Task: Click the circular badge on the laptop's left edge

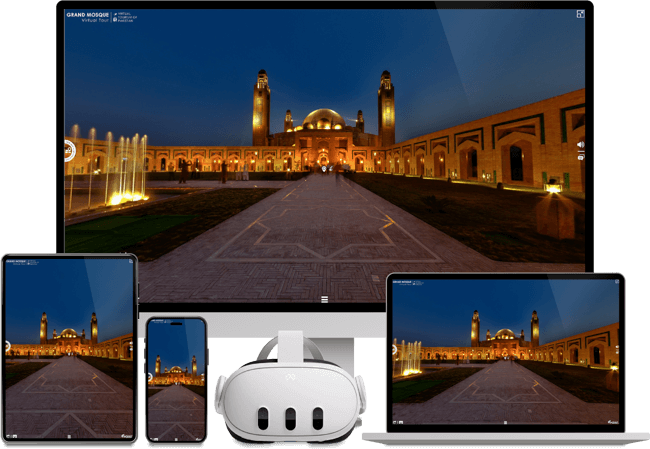Action: (395, 350)
